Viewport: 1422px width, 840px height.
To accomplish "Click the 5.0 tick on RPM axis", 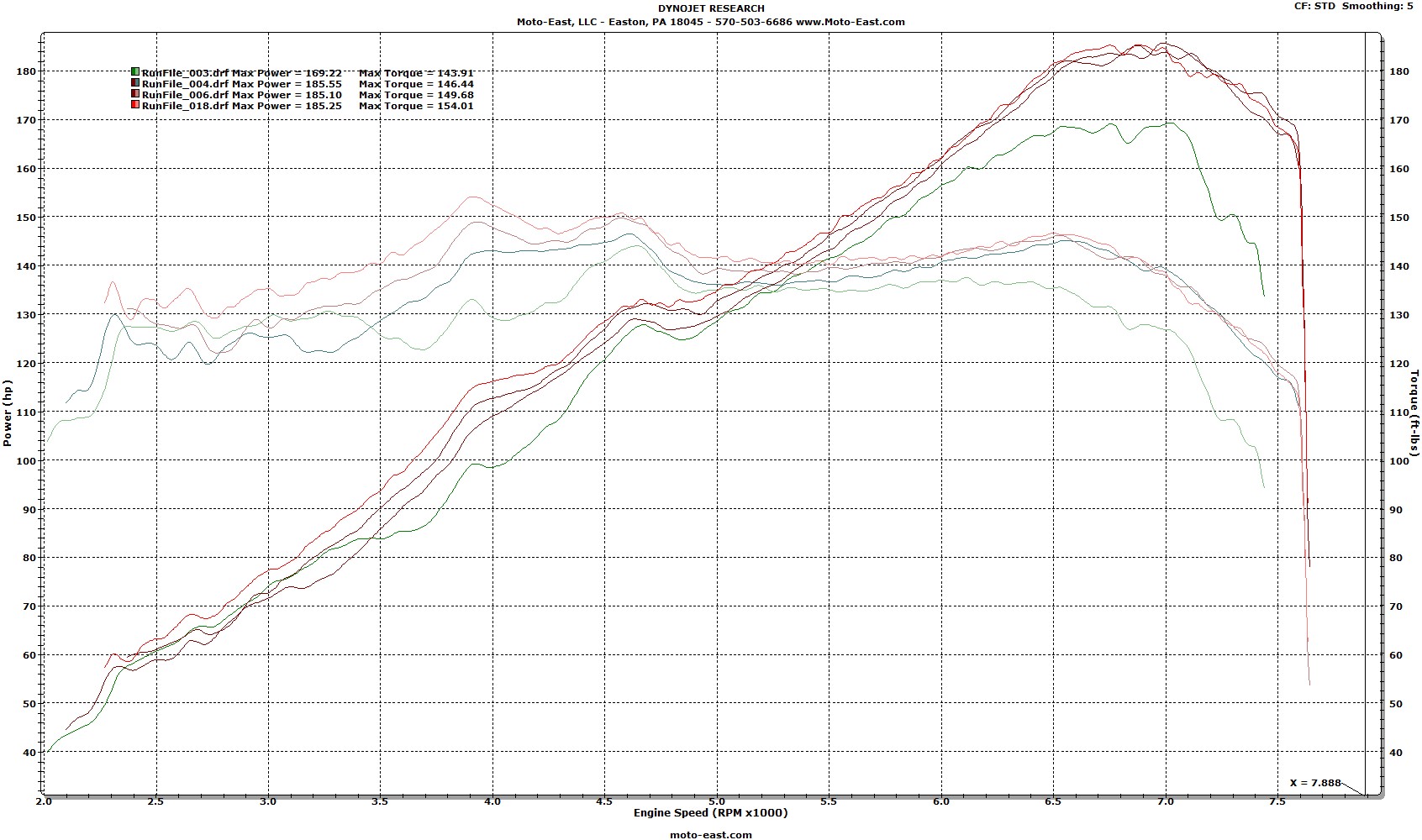I will click(x=717, y=801).
